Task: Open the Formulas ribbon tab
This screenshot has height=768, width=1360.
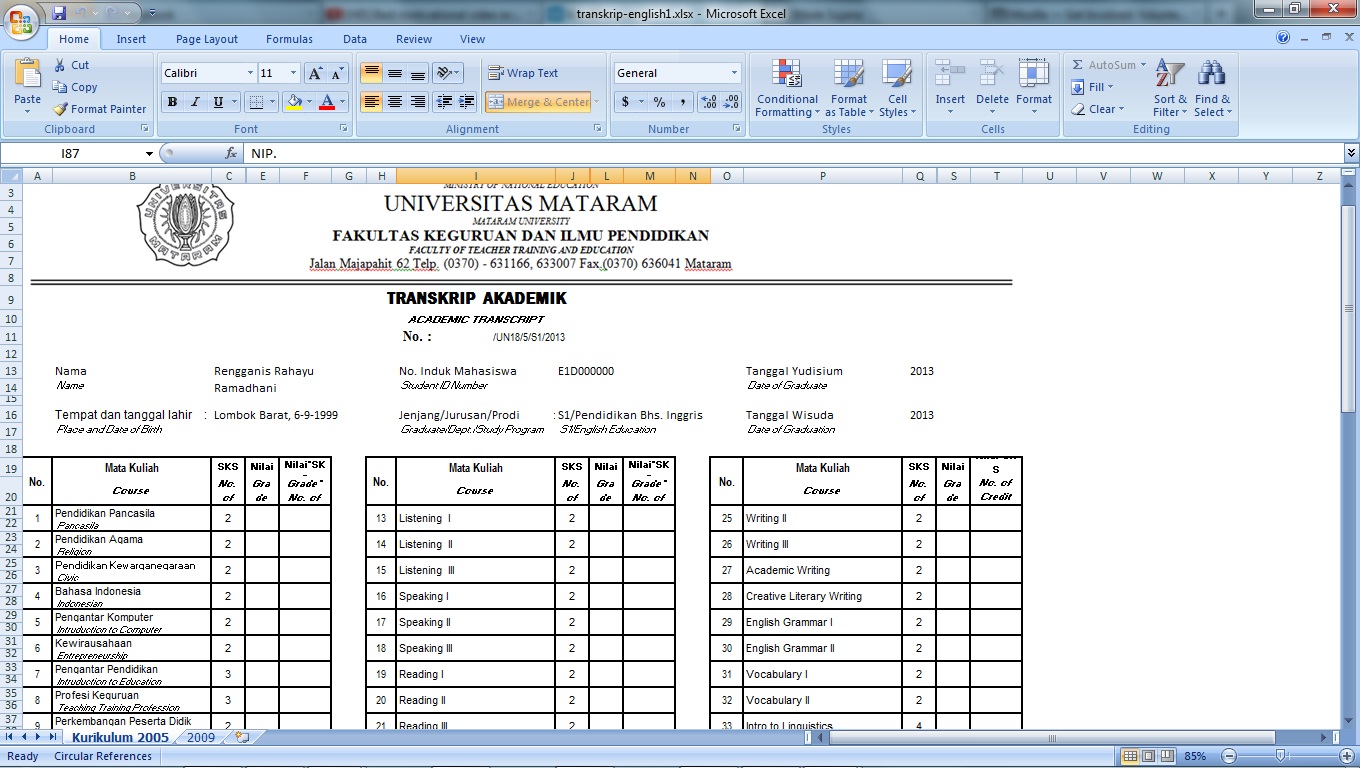Action: tap(289, 39)
